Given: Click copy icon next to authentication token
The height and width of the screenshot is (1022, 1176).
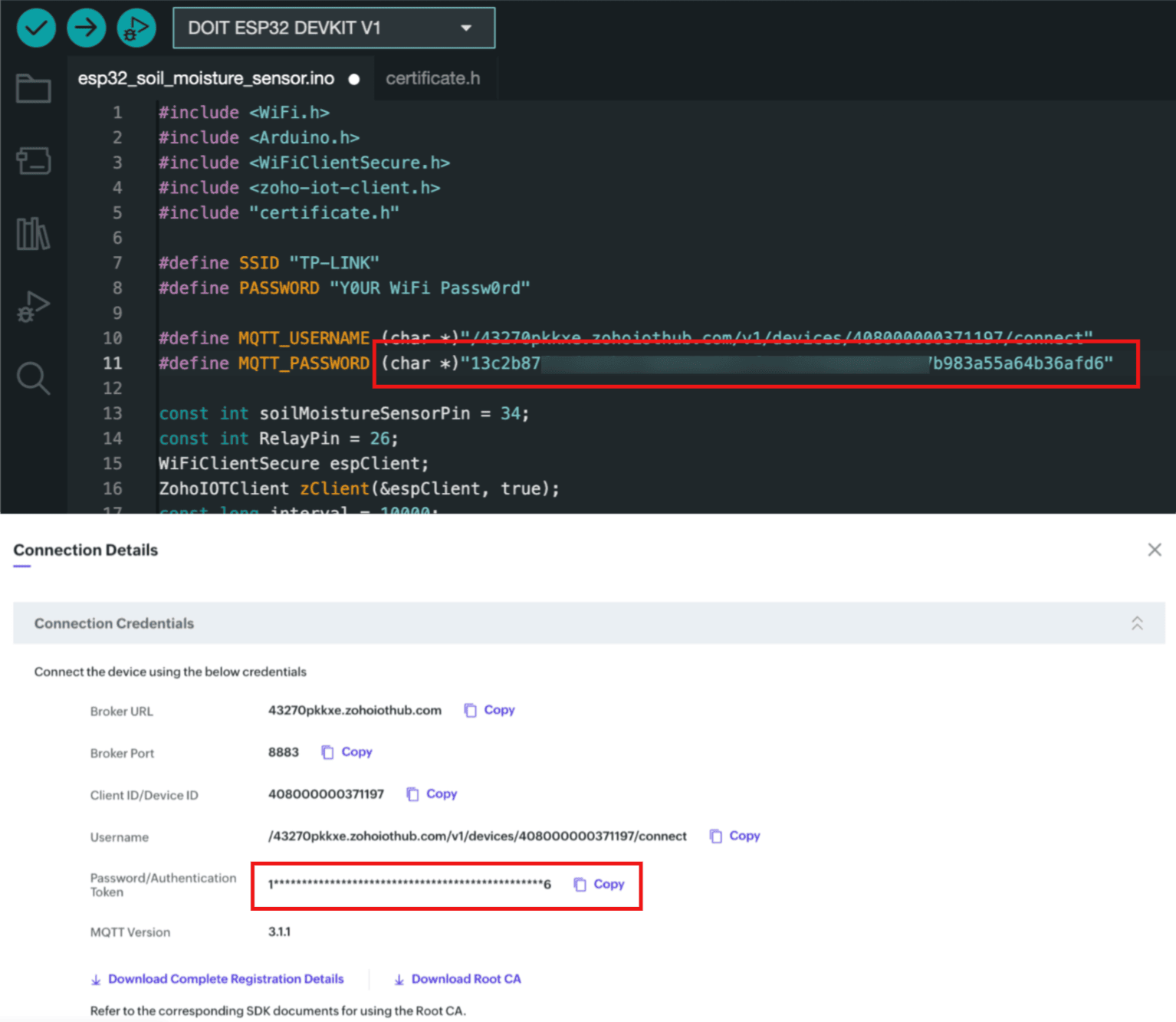Looking at the screenshot, I should tap(580, 885).
